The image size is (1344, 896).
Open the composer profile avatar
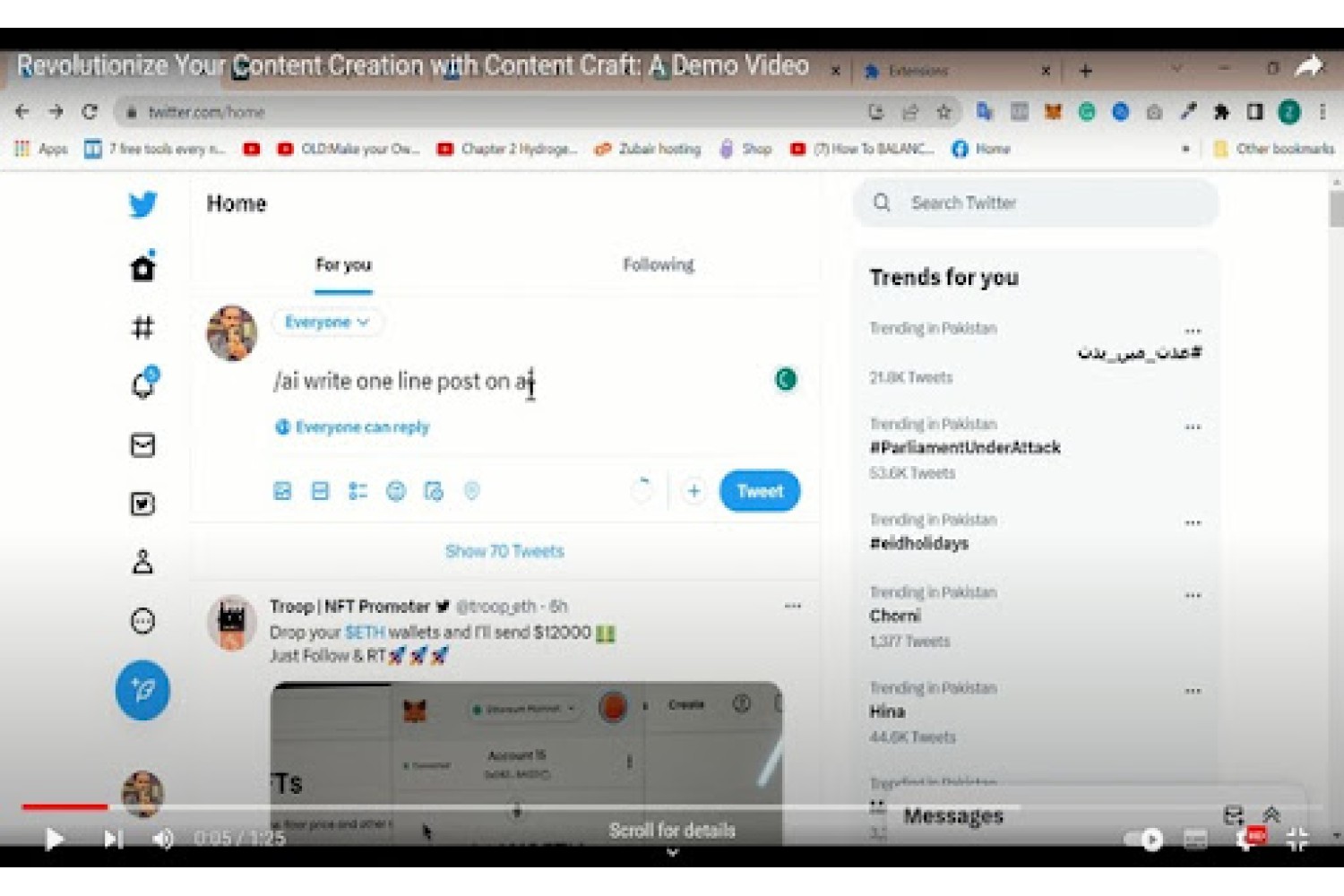pos(232,333)
